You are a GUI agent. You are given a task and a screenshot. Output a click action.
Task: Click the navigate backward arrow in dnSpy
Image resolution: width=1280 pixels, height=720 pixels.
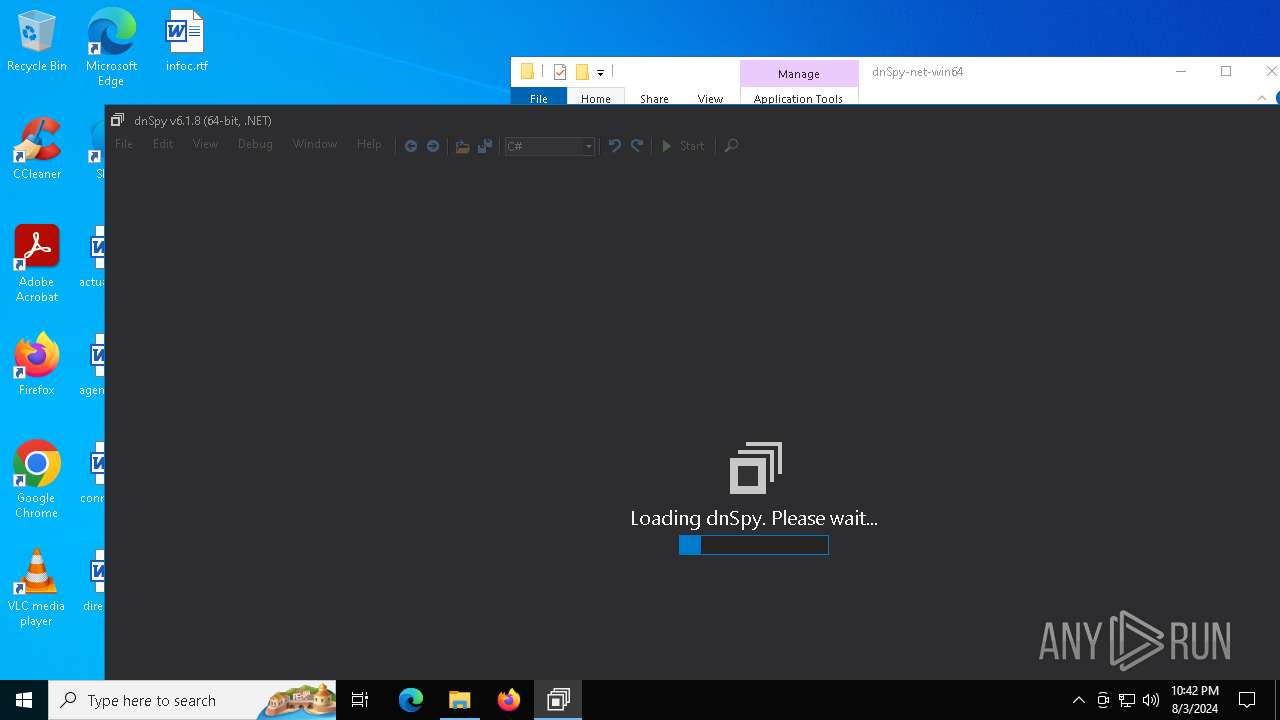click(410, 146)
